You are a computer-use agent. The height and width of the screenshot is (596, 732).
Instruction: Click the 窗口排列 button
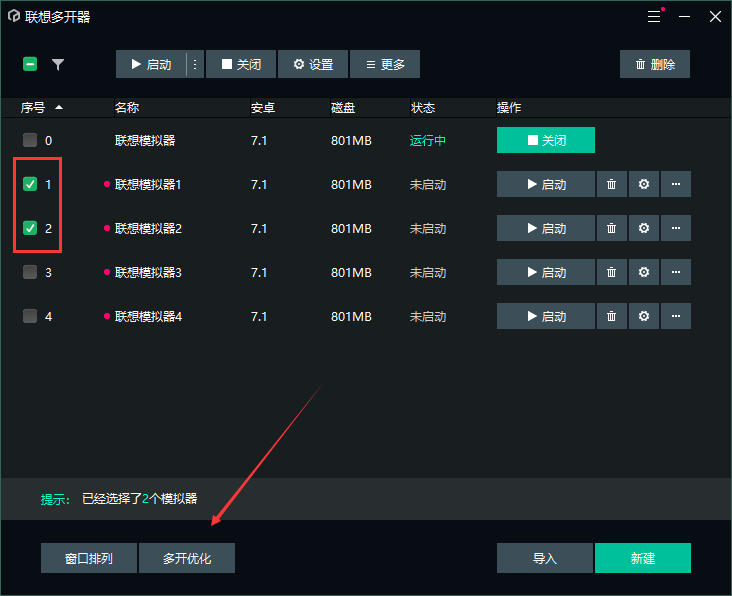pos(89,558)
